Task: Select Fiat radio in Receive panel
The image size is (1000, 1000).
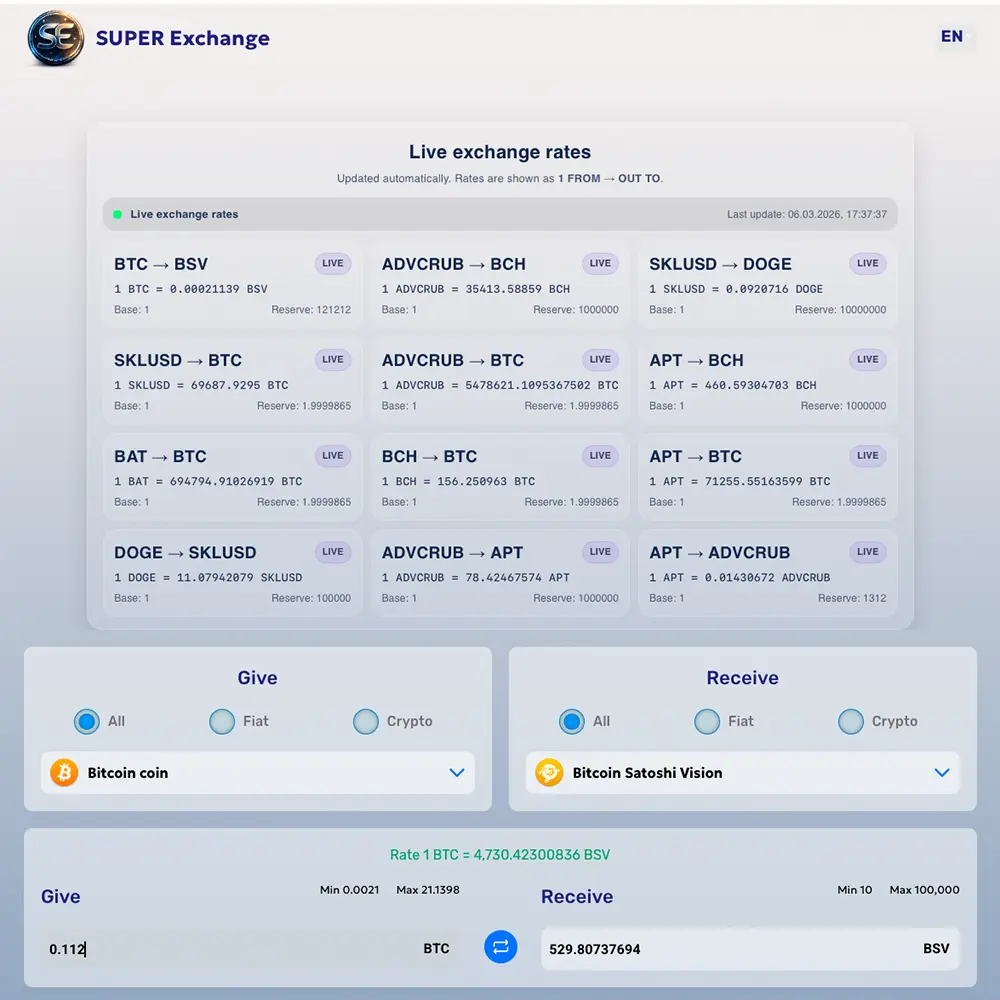Action: click(707, 721)
